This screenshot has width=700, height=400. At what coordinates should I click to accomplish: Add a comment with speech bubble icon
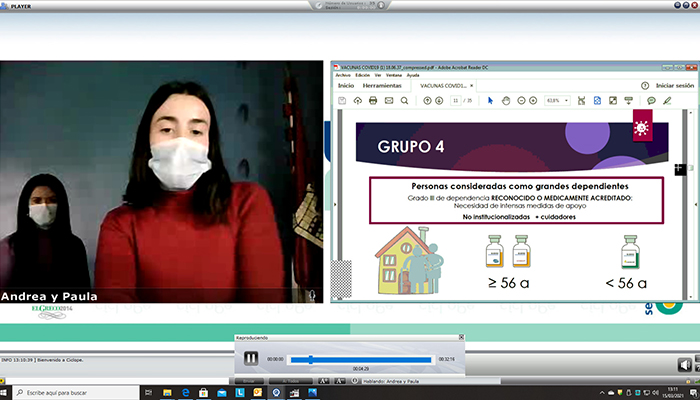tap(651, 101)
